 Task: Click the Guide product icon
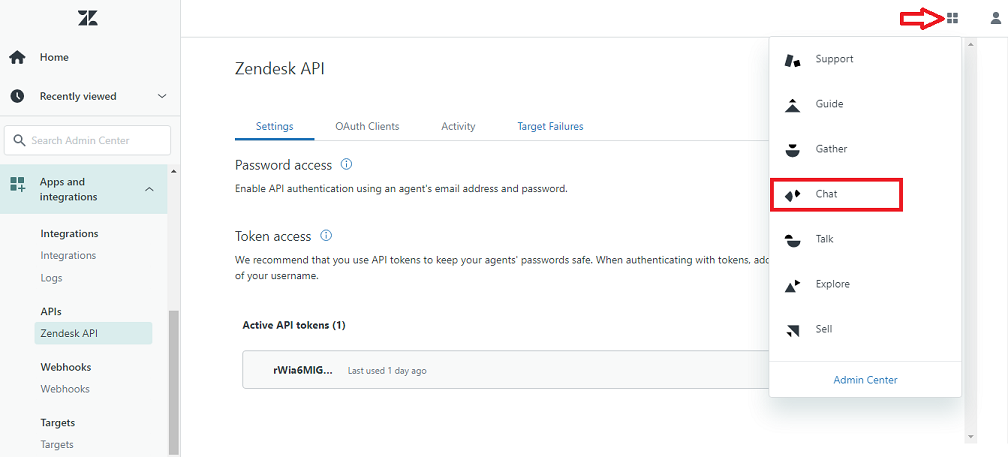tap(793, 105)
